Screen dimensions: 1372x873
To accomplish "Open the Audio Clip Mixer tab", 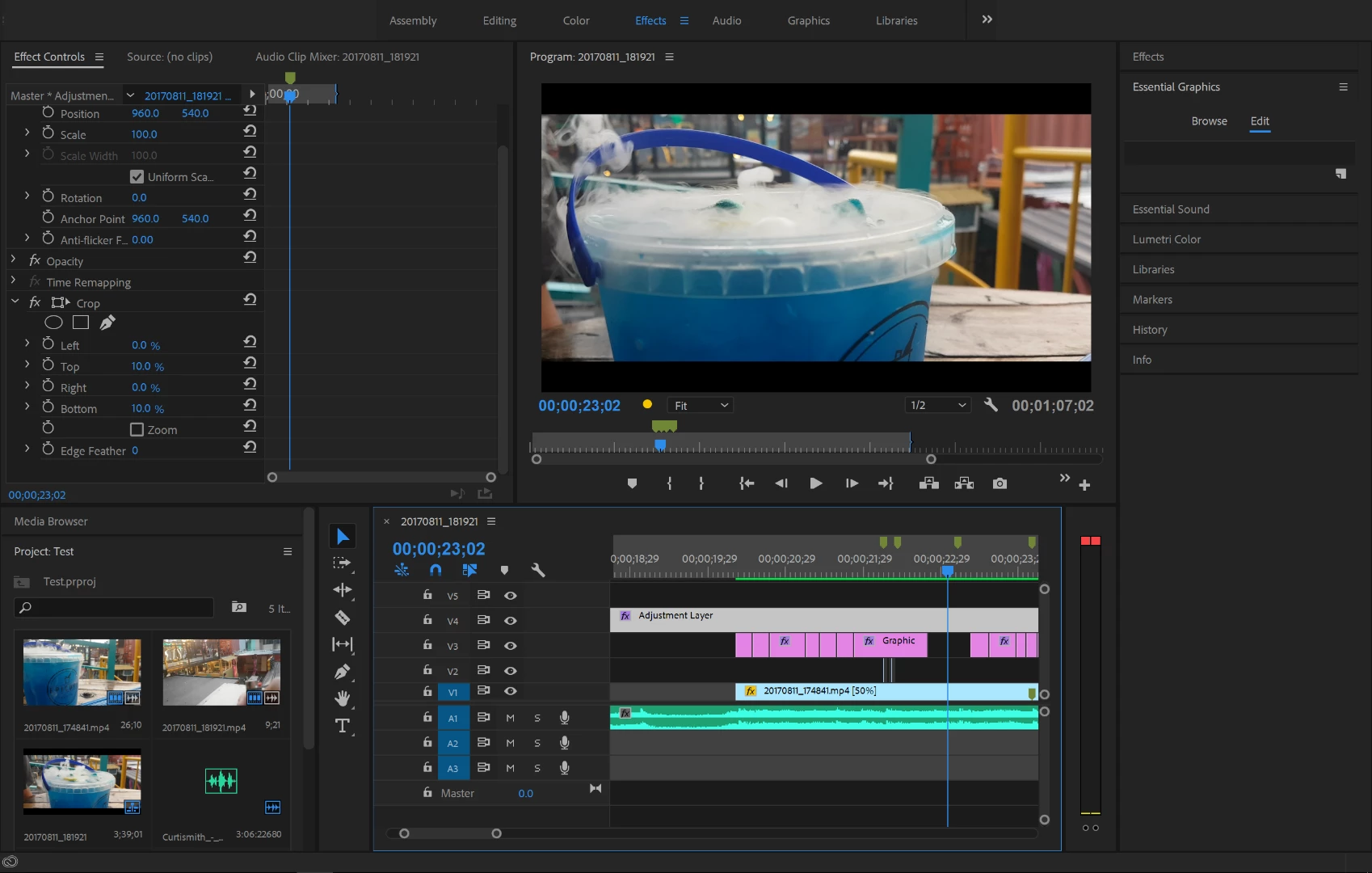I will [x=337, y=57].
